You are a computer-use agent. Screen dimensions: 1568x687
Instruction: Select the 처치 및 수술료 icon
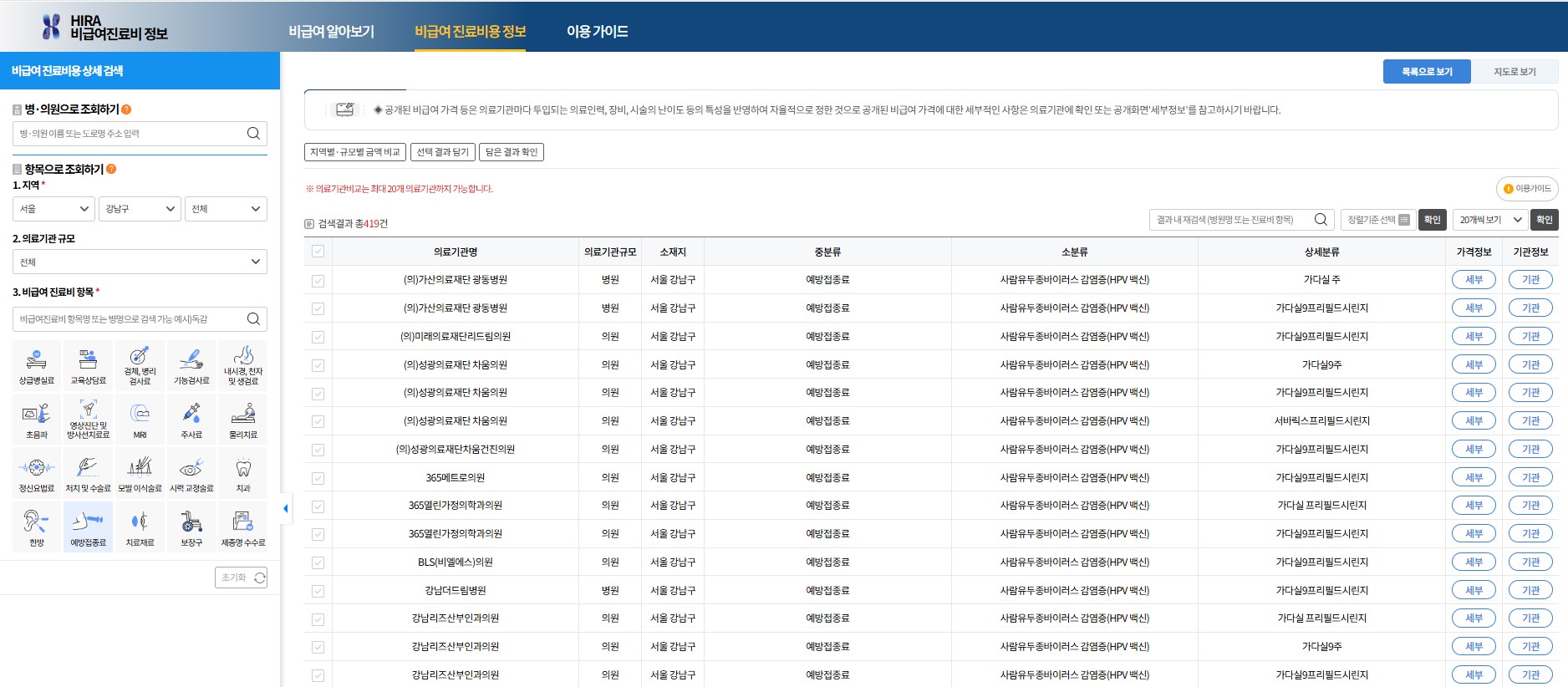(88, 473)
